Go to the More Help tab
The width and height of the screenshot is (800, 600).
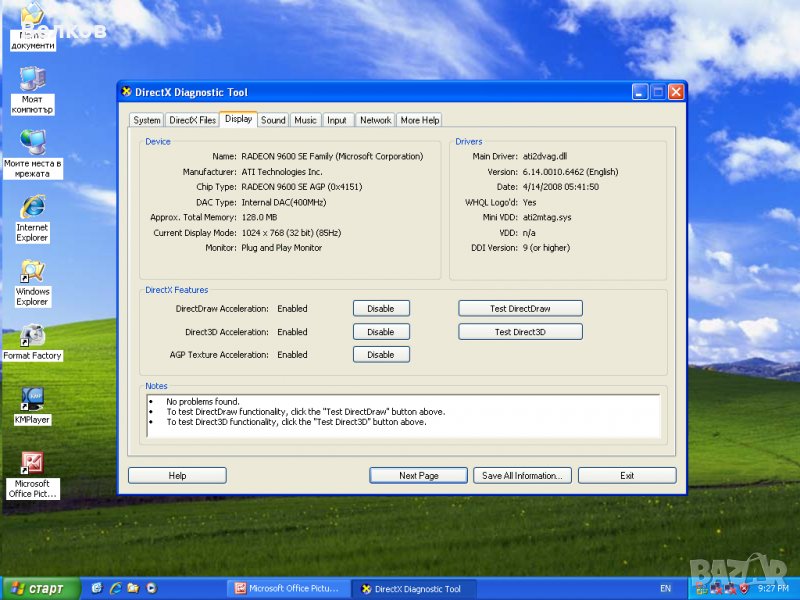(419, 120)
